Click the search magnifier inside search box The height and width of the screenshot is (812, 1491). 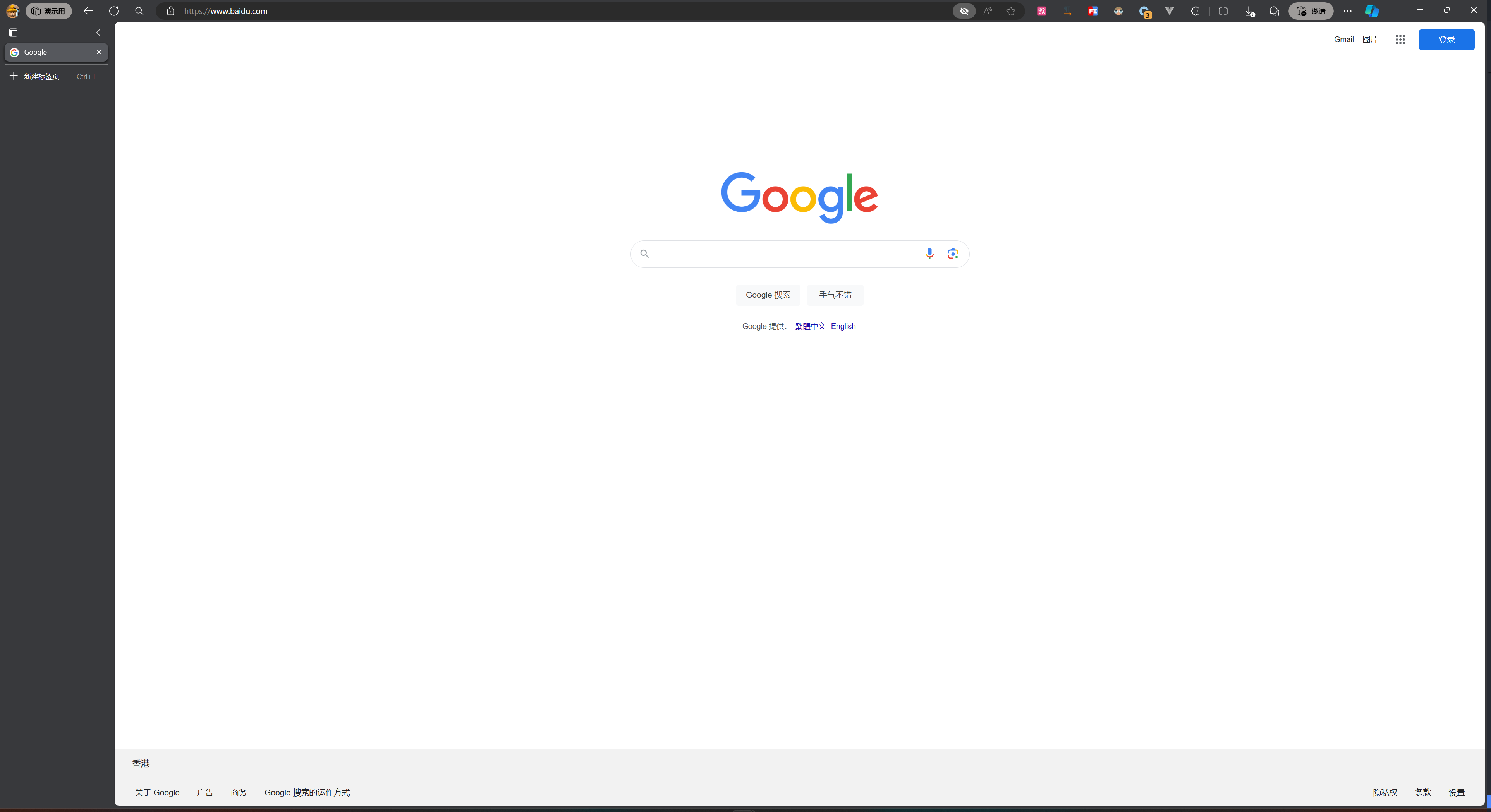644,254
